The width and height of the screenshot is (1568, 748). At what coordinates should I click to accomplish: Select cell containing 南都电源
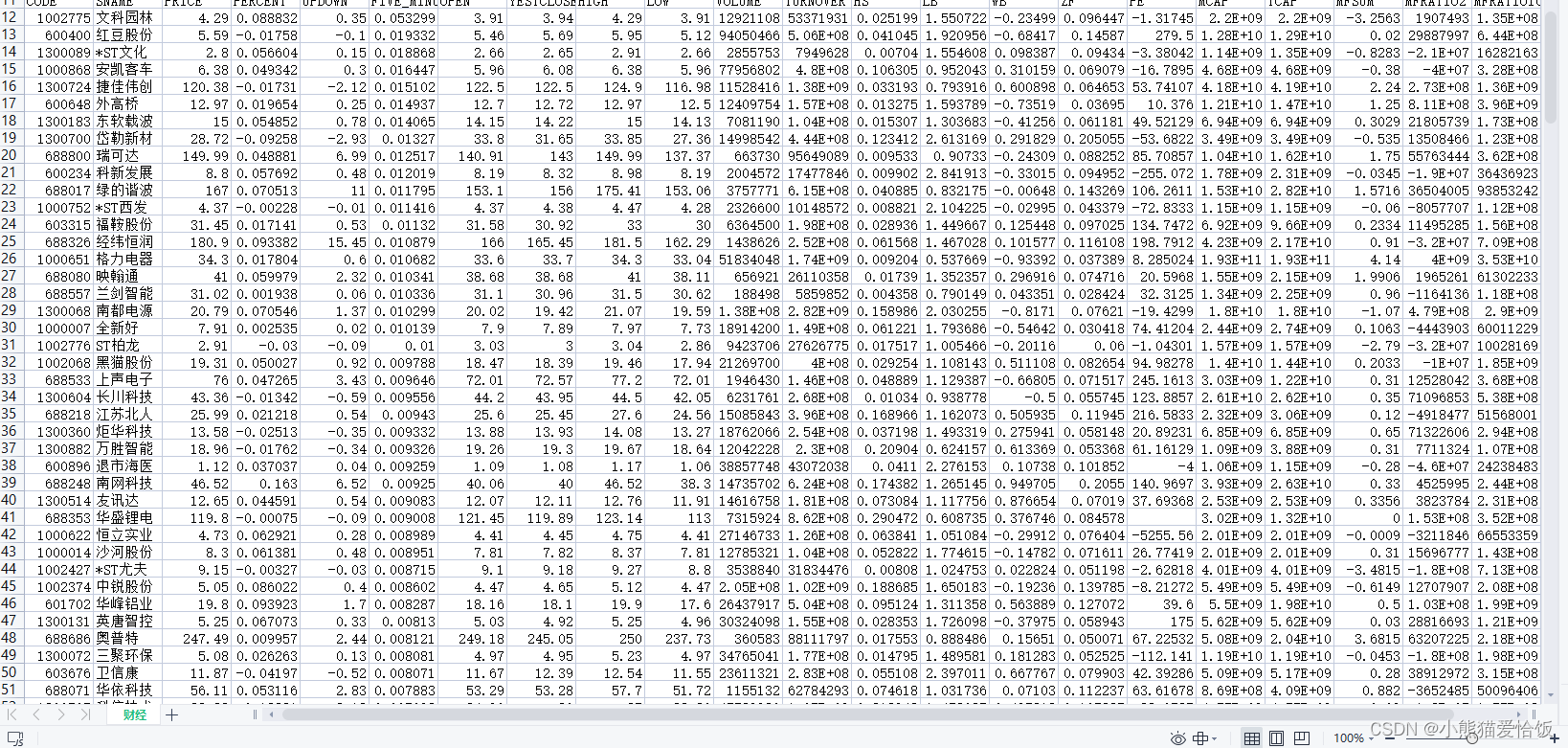127,310
